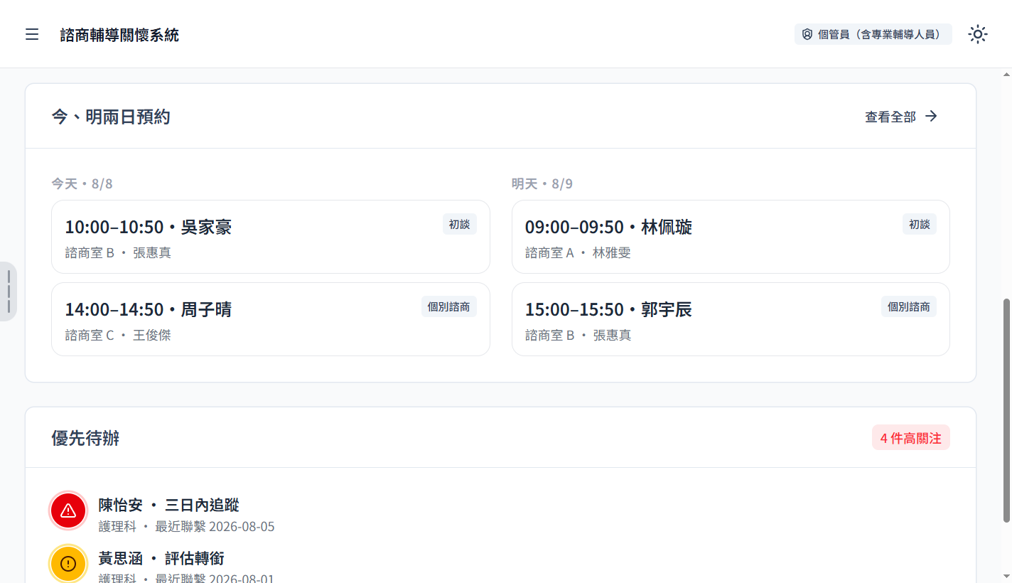Open the 15:00–15:50 郭宇辰 appointment card
The height and width of the screenshot is (583, 1012).
(x=731, y=319)
